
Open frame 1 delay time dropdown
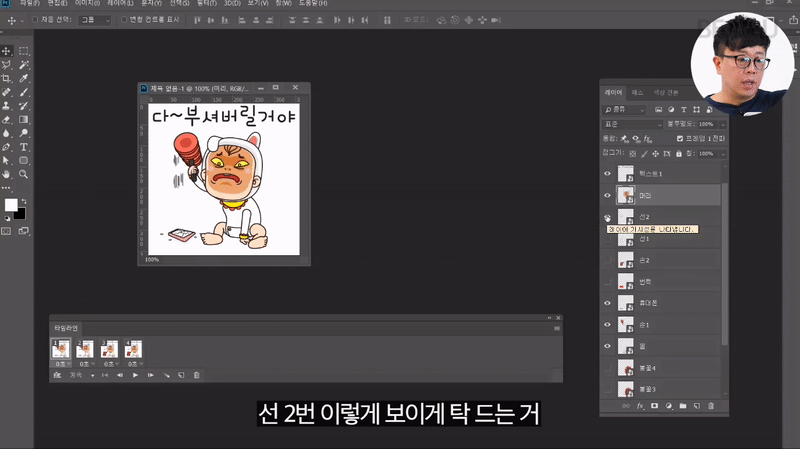click(61, 364)
